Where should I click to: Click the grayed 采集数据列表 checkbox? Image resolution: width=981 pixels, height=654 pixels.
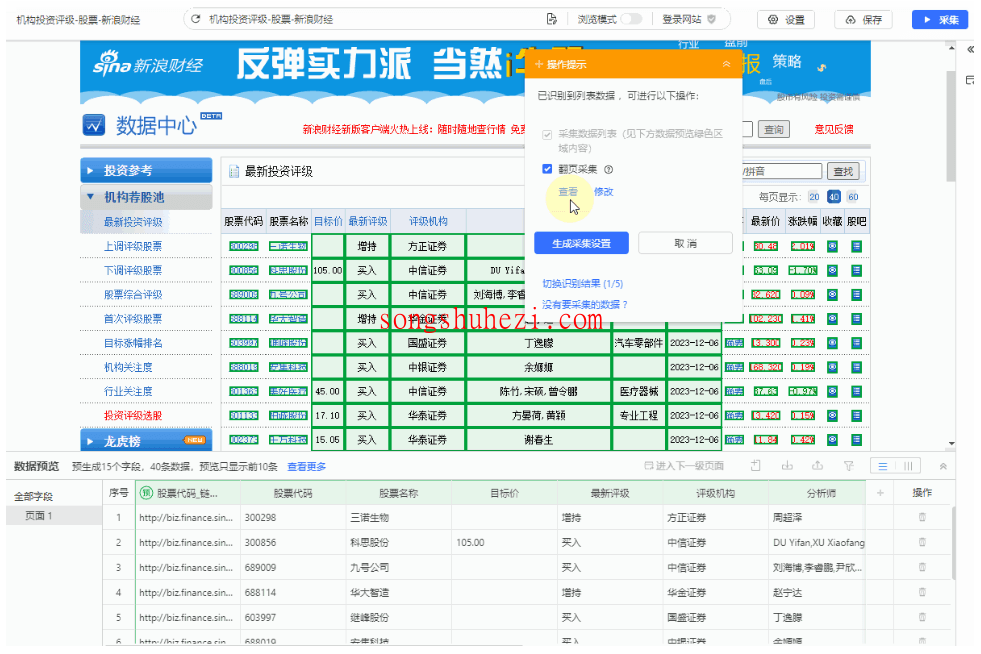547,135
